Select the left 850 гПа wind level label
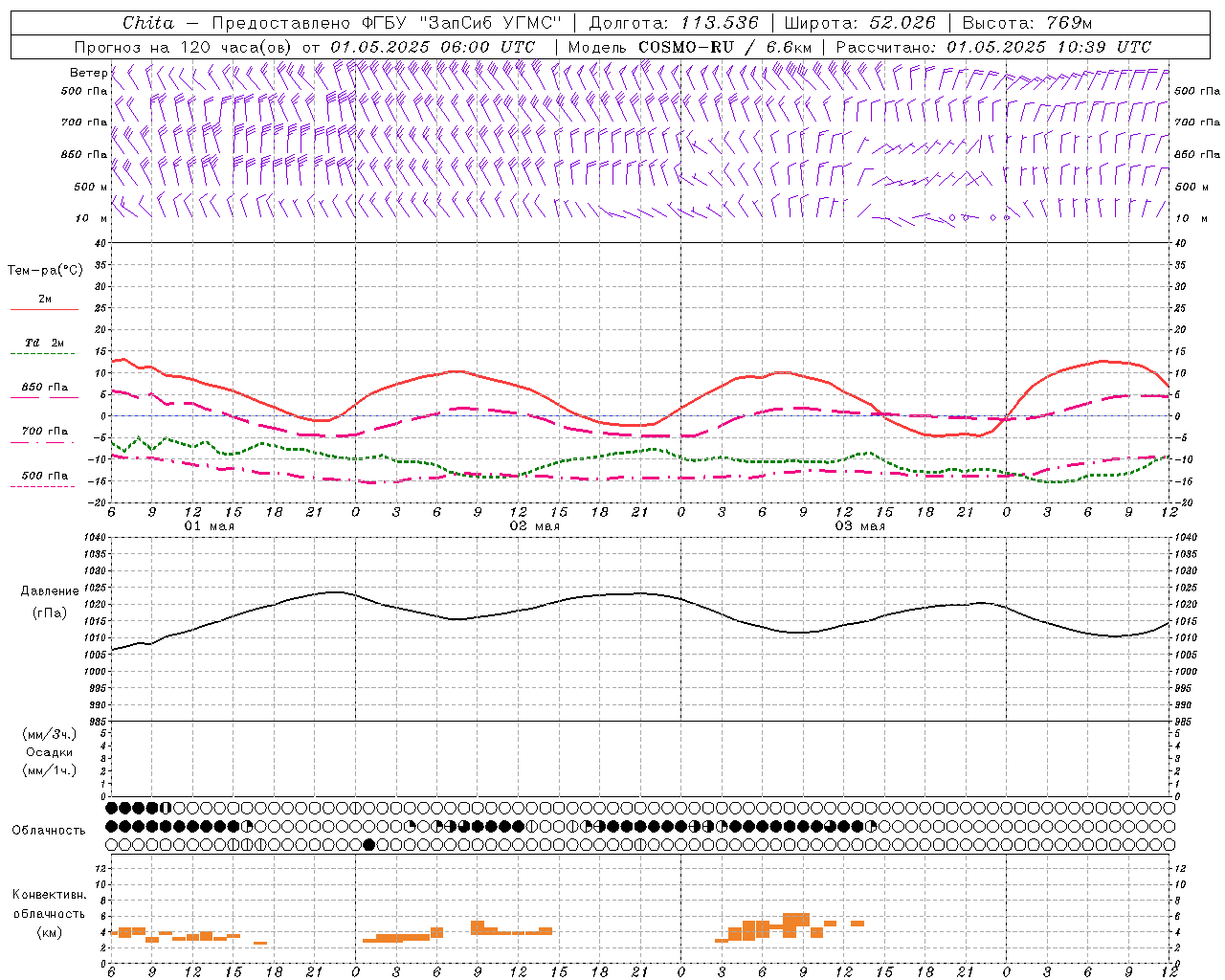The width and height of the screenshot is (1225, 980). [x=84, y=154]
